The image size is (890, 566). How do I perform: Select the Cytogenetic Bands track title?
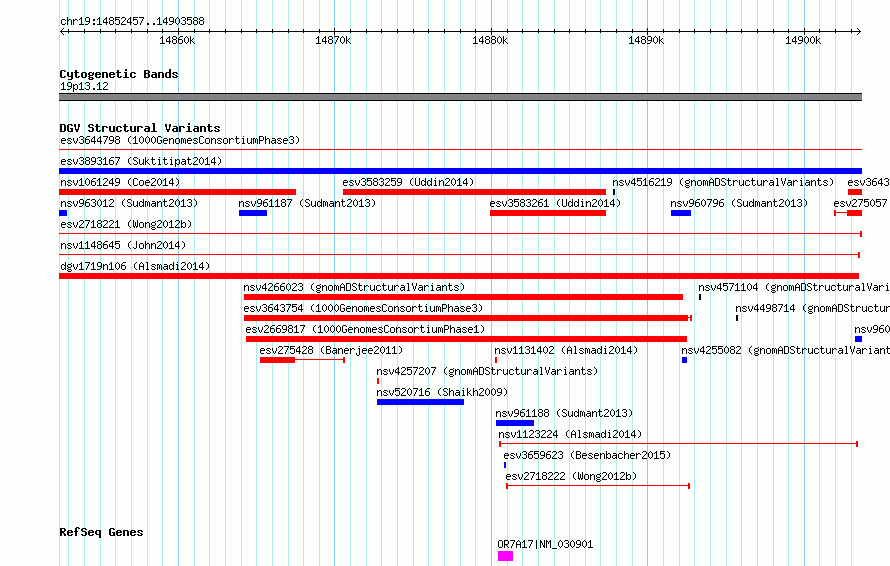pyautogui.click(x=119, y=74)
